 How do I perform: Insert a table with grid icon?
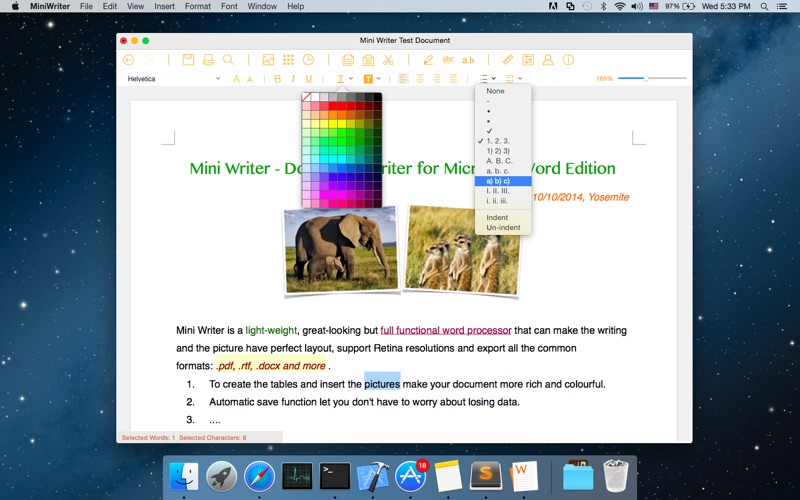tap(288, 60)
